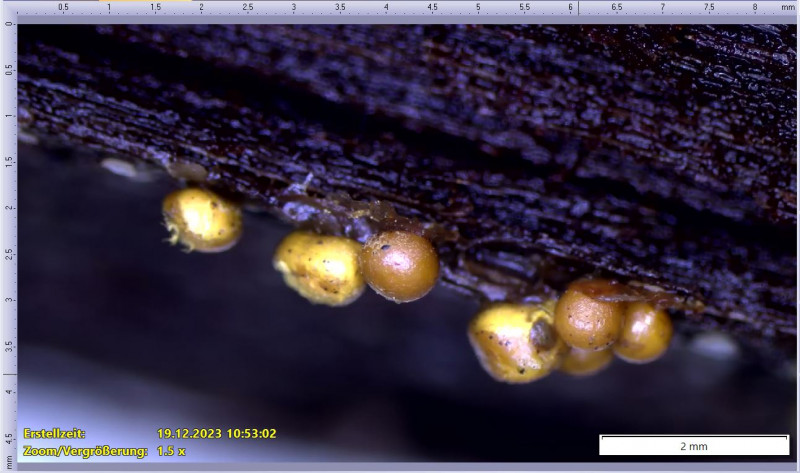Click the large pale yellow sphere in right cluster
This screenshot has width=800, height=473.
pyautogui.click(x=508, y=343)
